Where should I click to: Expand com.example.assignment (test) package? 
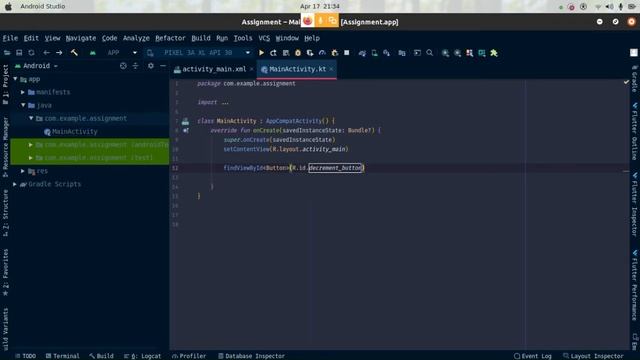point(31,158)
